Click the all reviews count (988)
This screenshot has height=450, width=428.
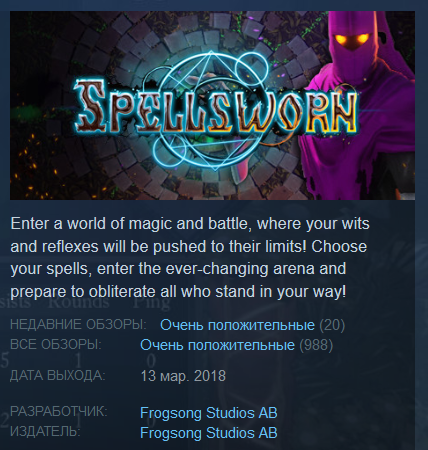coord(316,345)
